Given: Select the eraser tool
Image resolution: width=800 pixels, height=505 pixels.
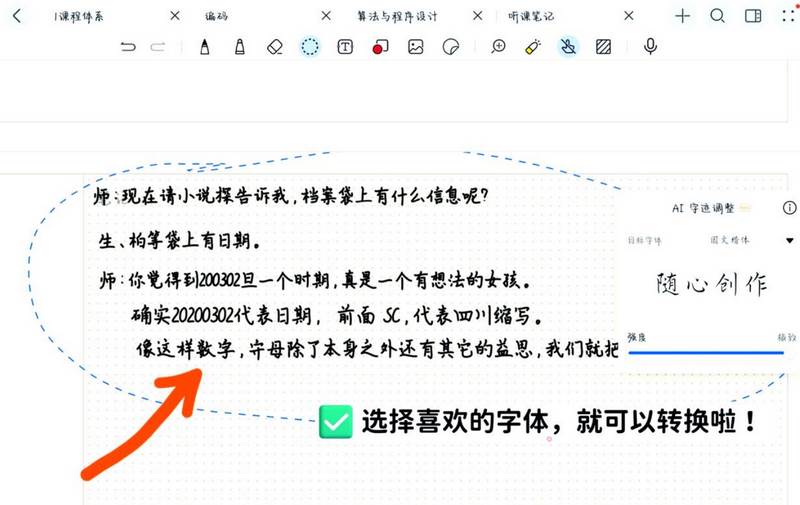Looking at the screenshot, I should 275,47.
